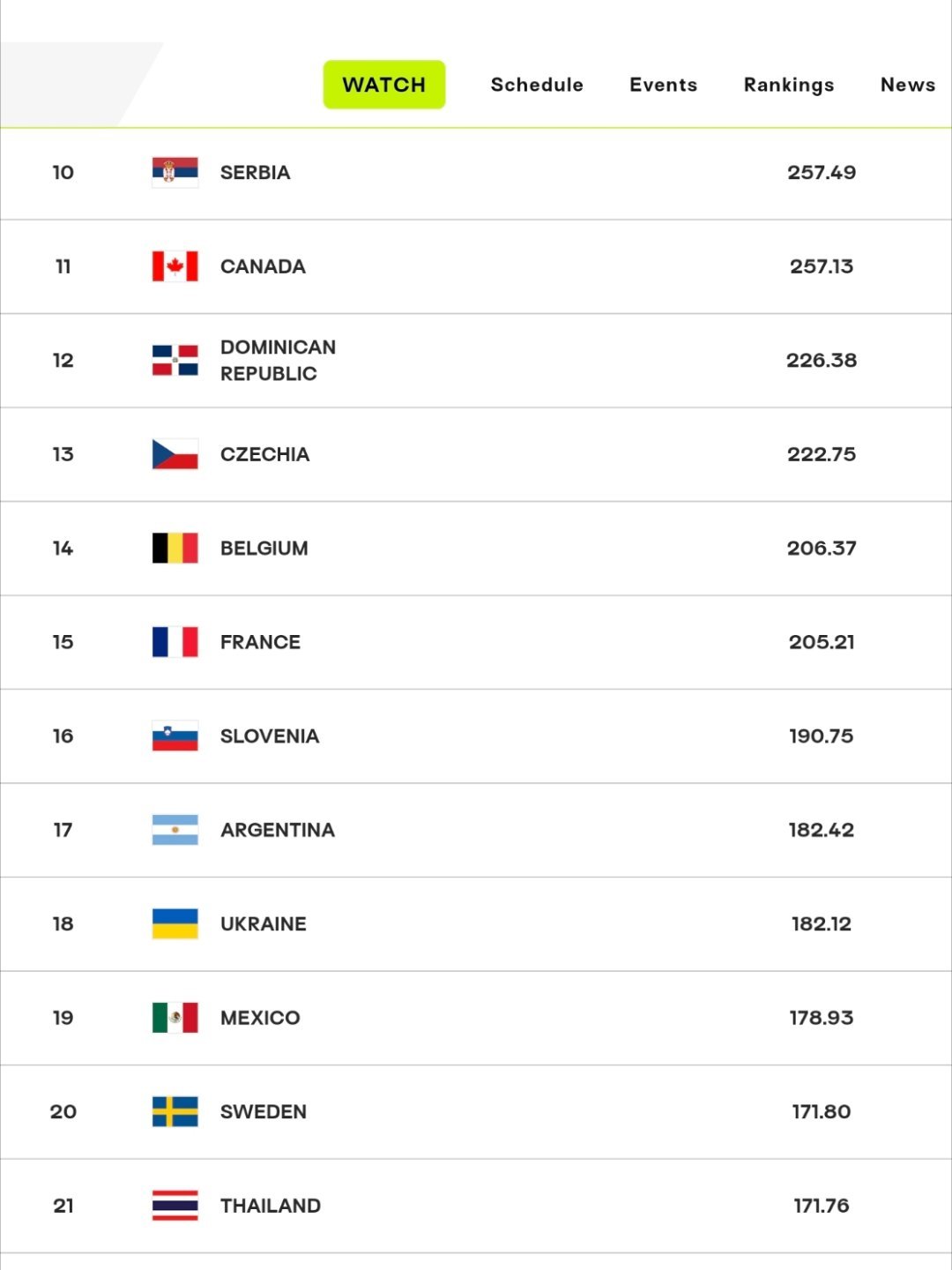Open the Events menu item
Viewport: 952px width, 1270px height.
(x=663, y=85)
